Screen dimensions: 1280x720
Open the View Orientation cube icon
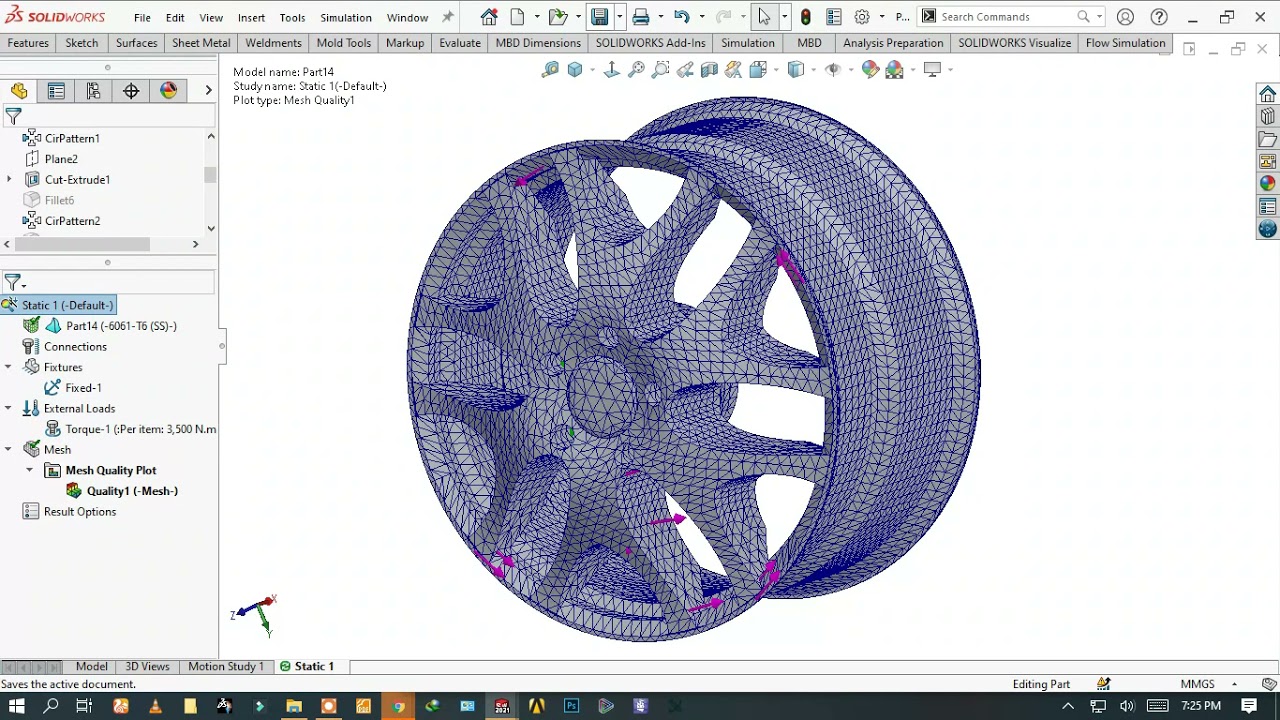click(x=758, y=69)
